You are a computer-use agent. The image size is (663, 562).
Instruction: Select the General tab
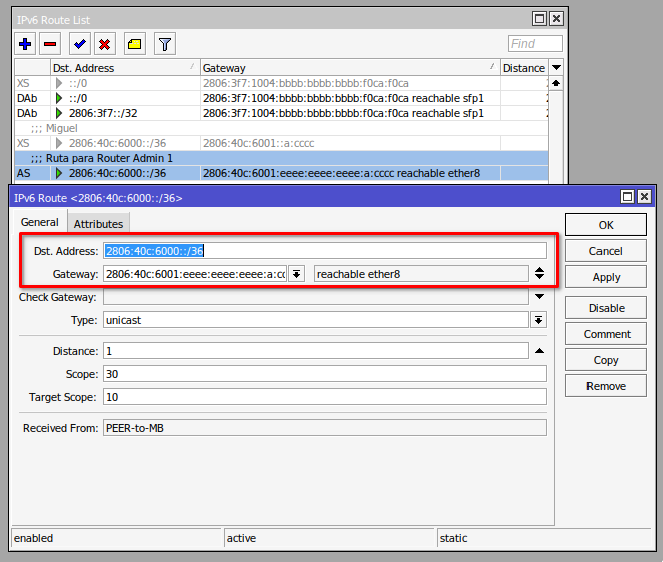click(x=40, y=223)
